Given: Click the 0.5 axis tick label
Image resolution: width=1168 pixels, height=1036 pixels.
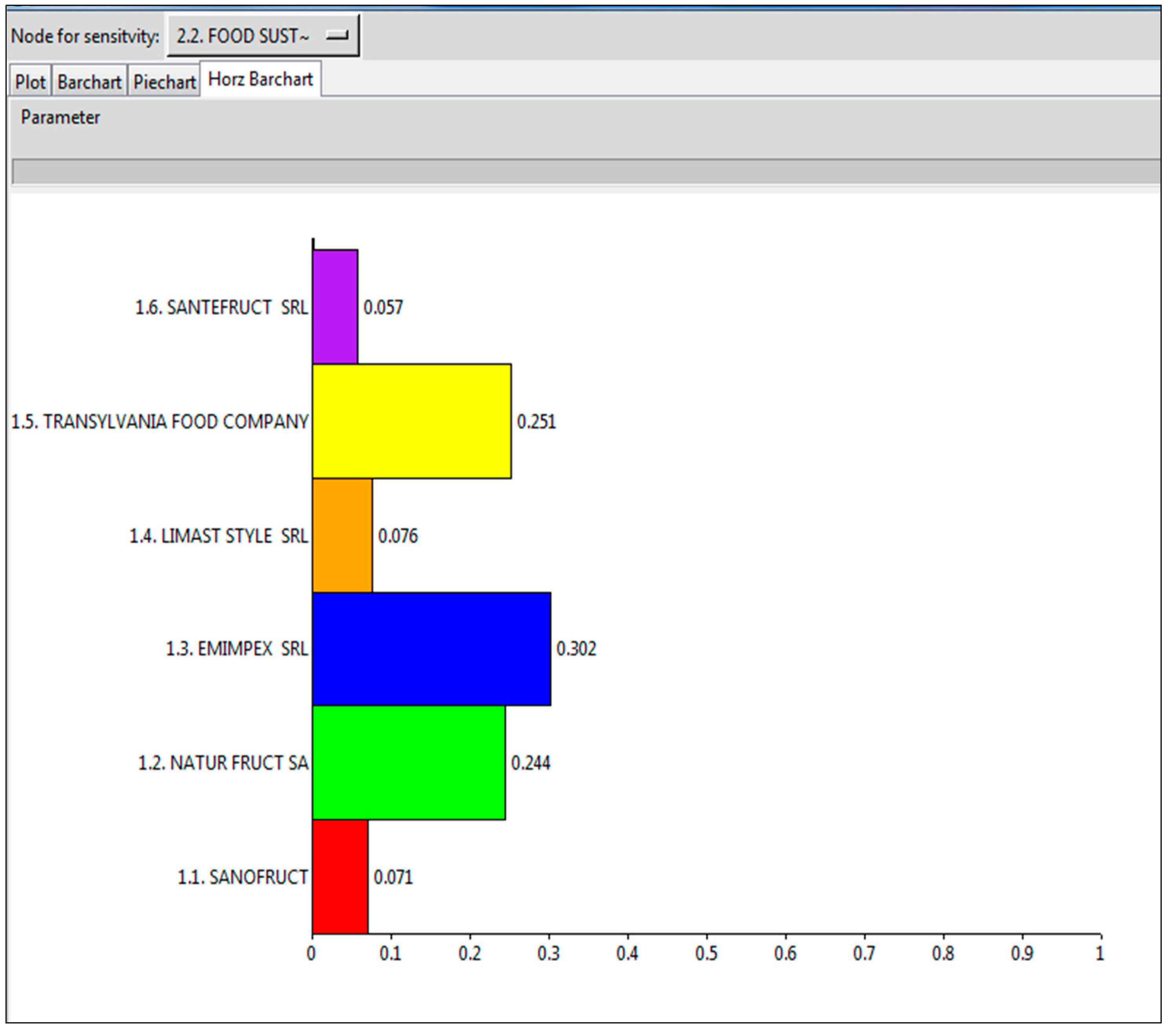Looking at the screenshot, I should 706,953.
